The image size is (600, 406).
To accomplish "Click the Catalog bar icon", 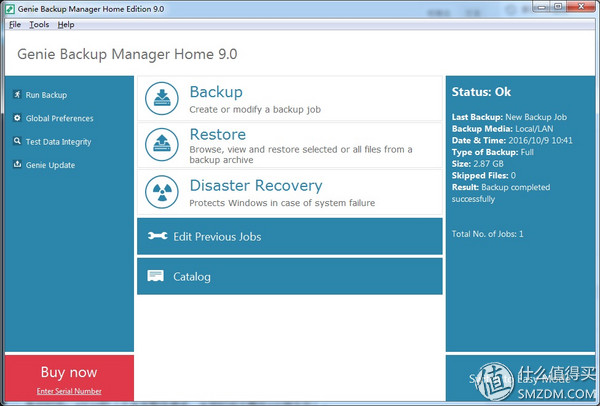I will coord(156,276).
